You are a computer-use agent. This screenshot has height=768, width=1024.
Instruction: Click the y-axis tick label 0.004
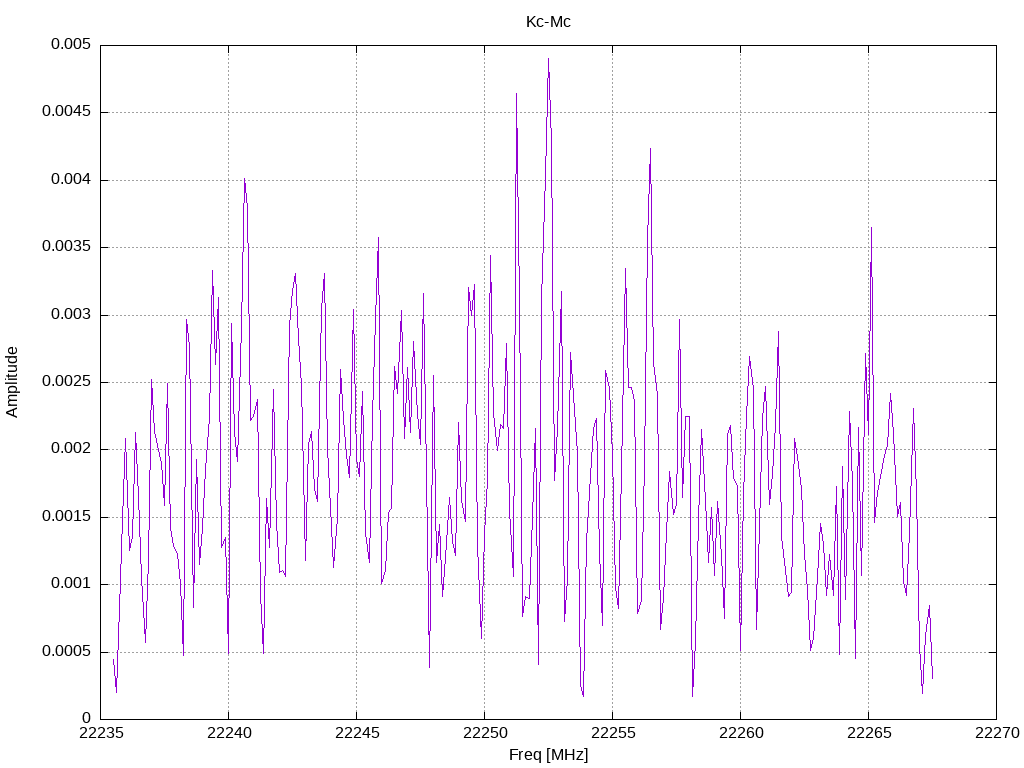(x=71, y=180)
